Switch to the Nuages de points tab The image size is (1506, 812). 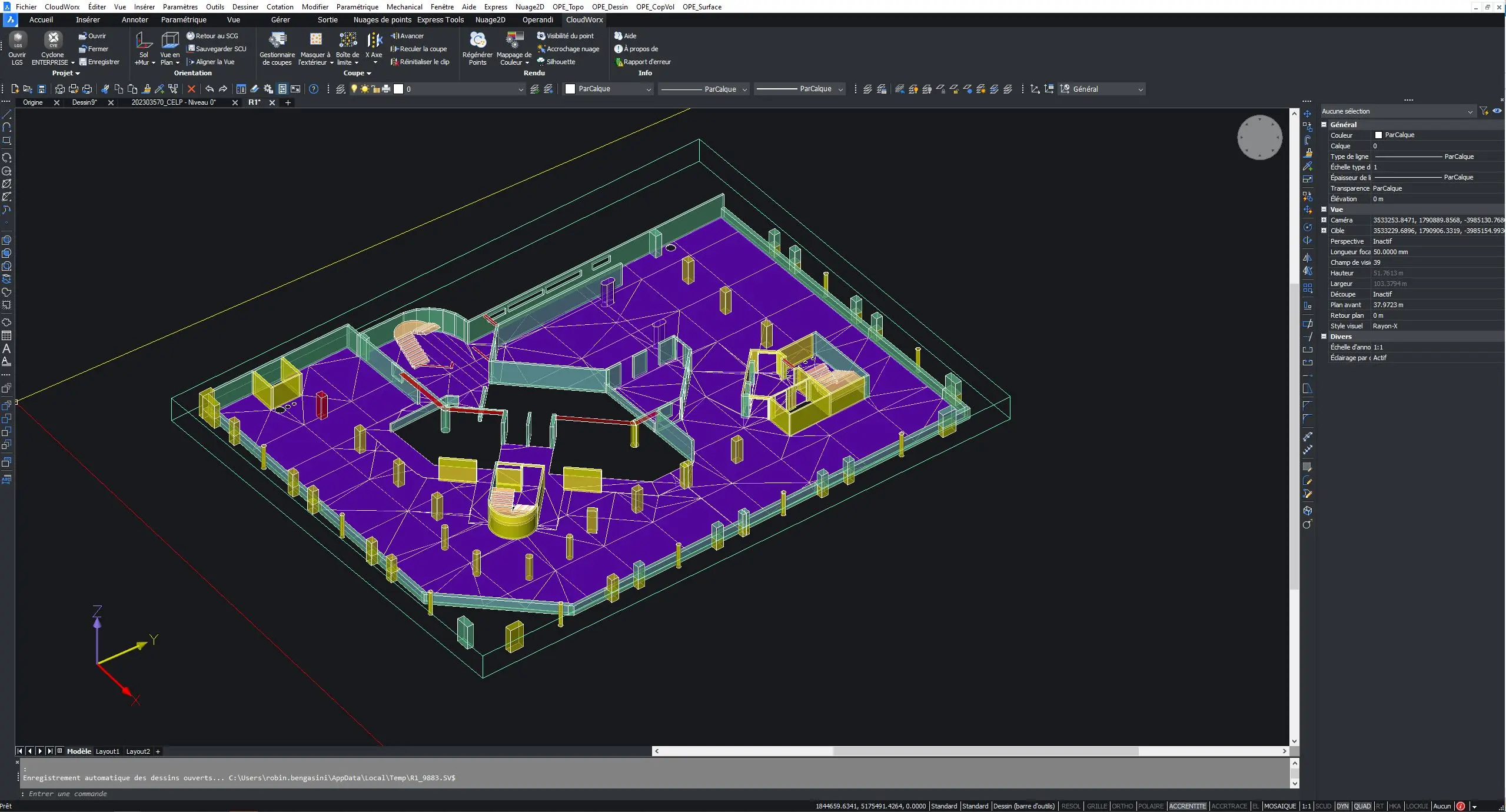pos(382,19)
